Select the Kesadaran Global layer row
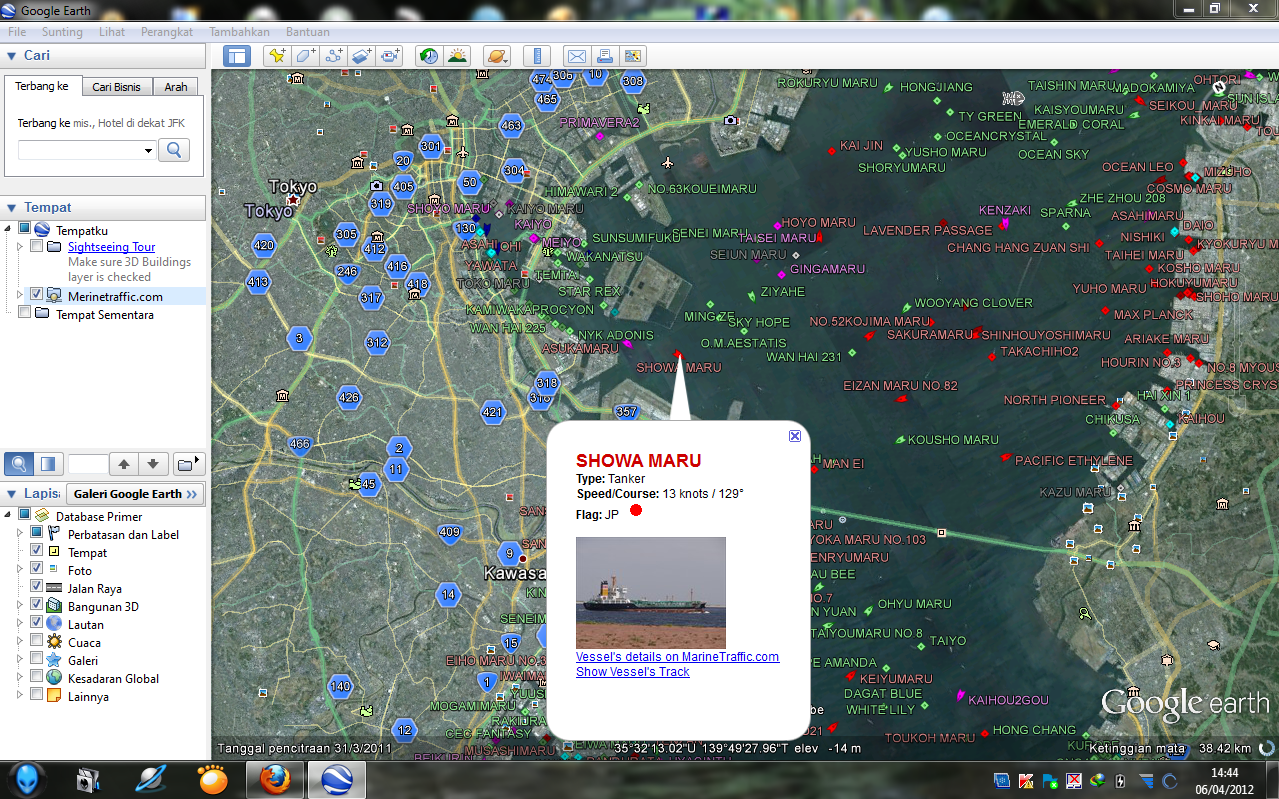Image resolution: width=1279 pixels, height=799 pixels. 113,678
